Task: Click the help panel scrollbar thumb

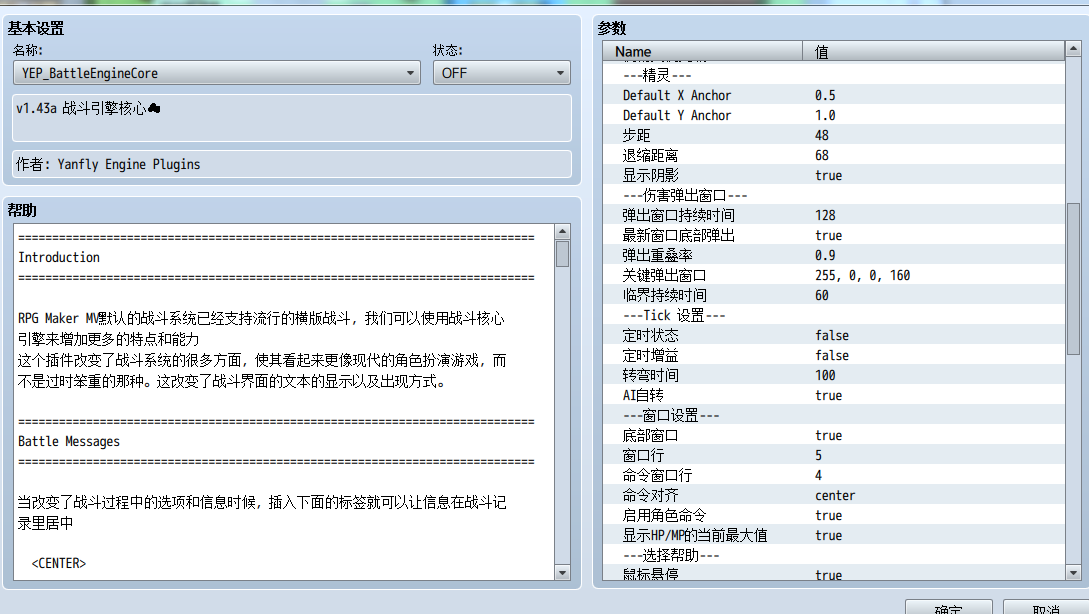Action: tap(563, 254)
